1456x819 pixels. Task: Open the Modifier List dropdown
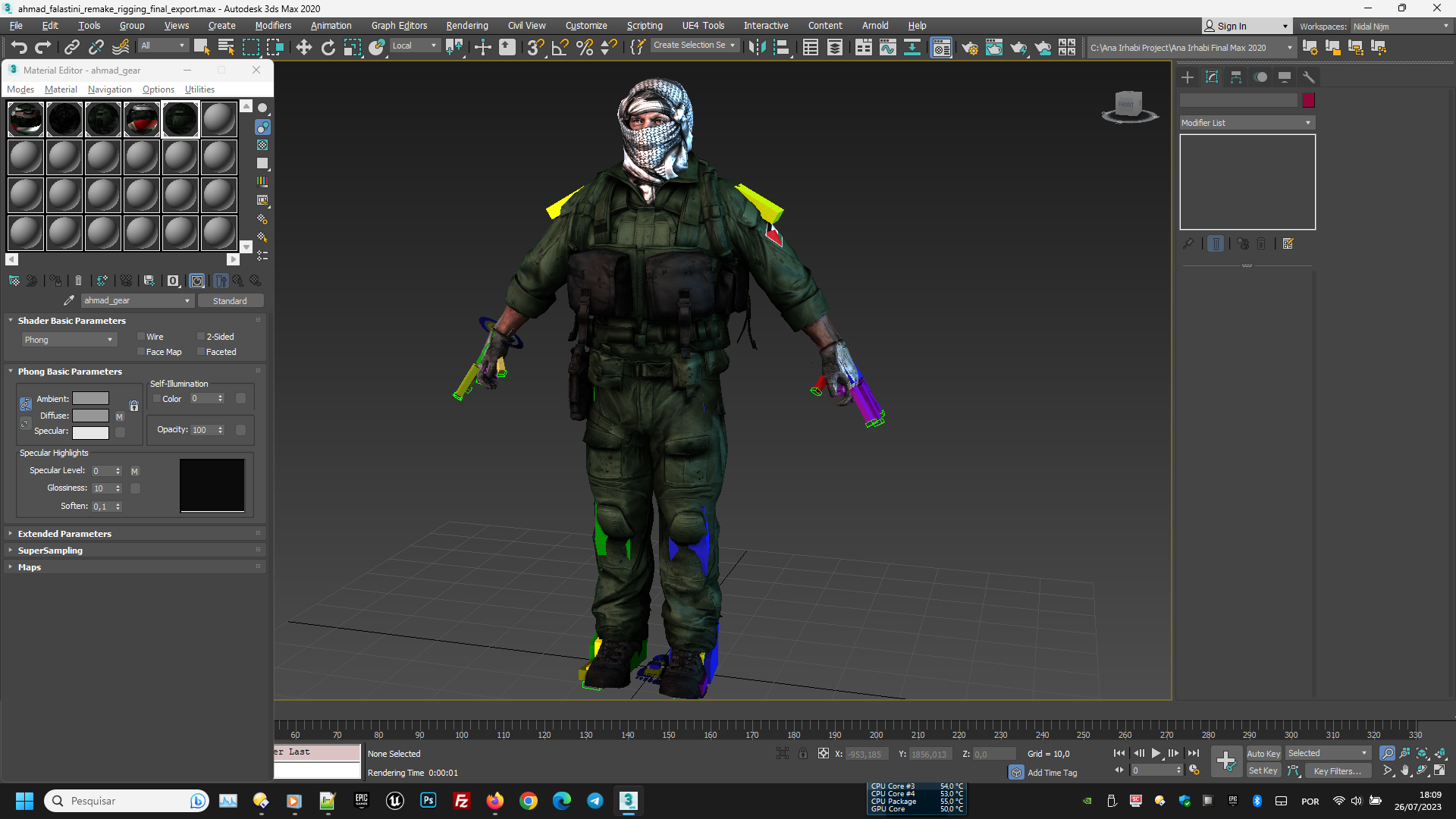click(x=1246, y=123)
